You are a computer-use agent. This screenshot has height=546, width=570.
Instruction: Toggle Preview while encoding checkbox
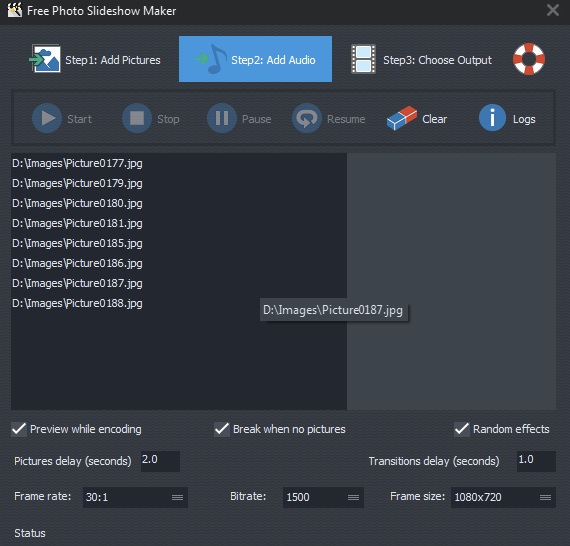point(19,429)
